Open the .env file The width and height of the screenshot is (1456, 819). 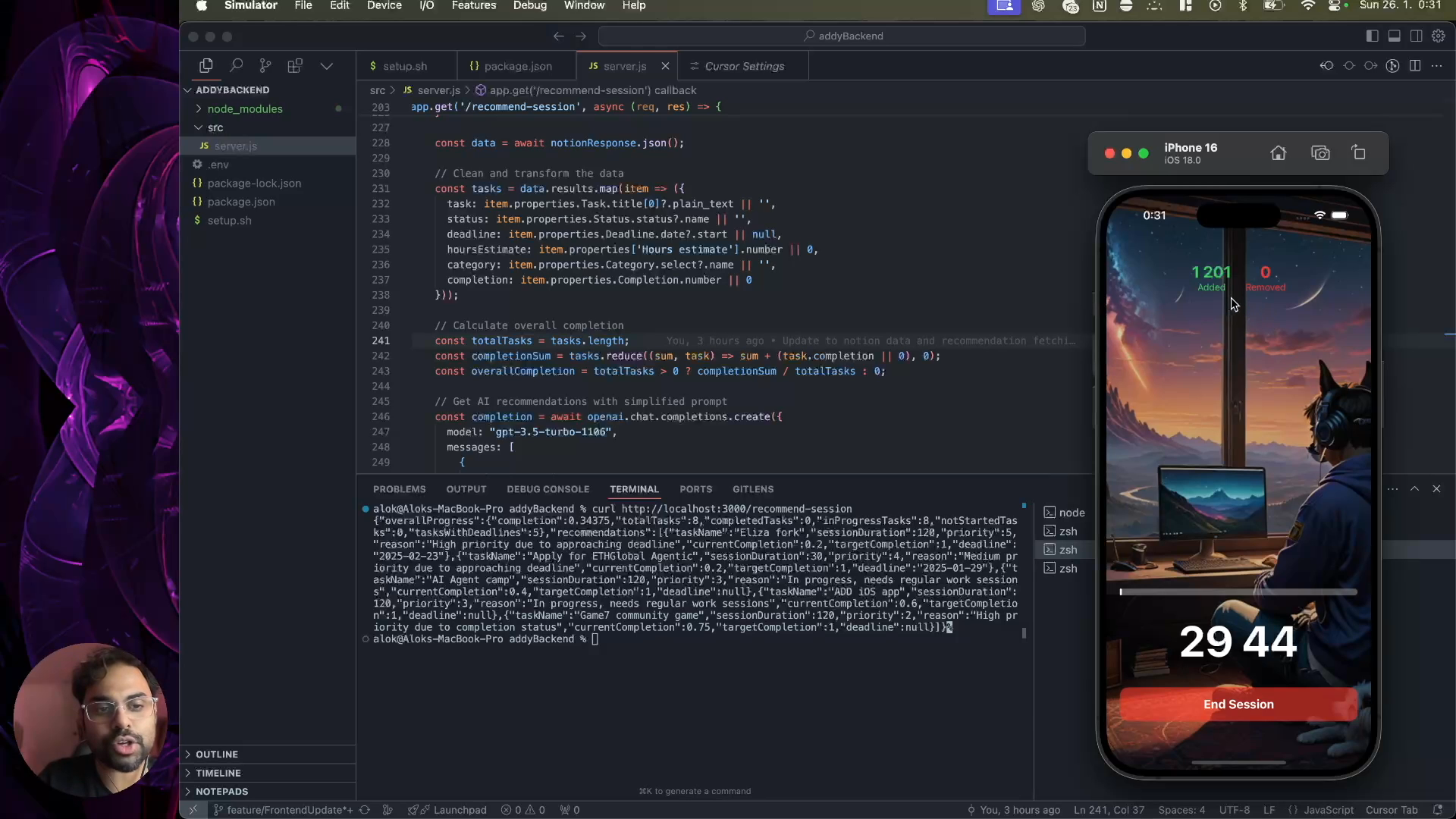pyautogui.click(x=218, y=165)
